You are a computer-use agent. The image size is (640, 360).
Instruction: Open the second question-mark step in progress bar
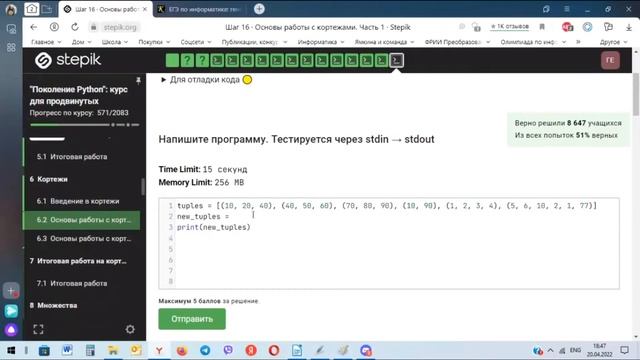point(202,60)
